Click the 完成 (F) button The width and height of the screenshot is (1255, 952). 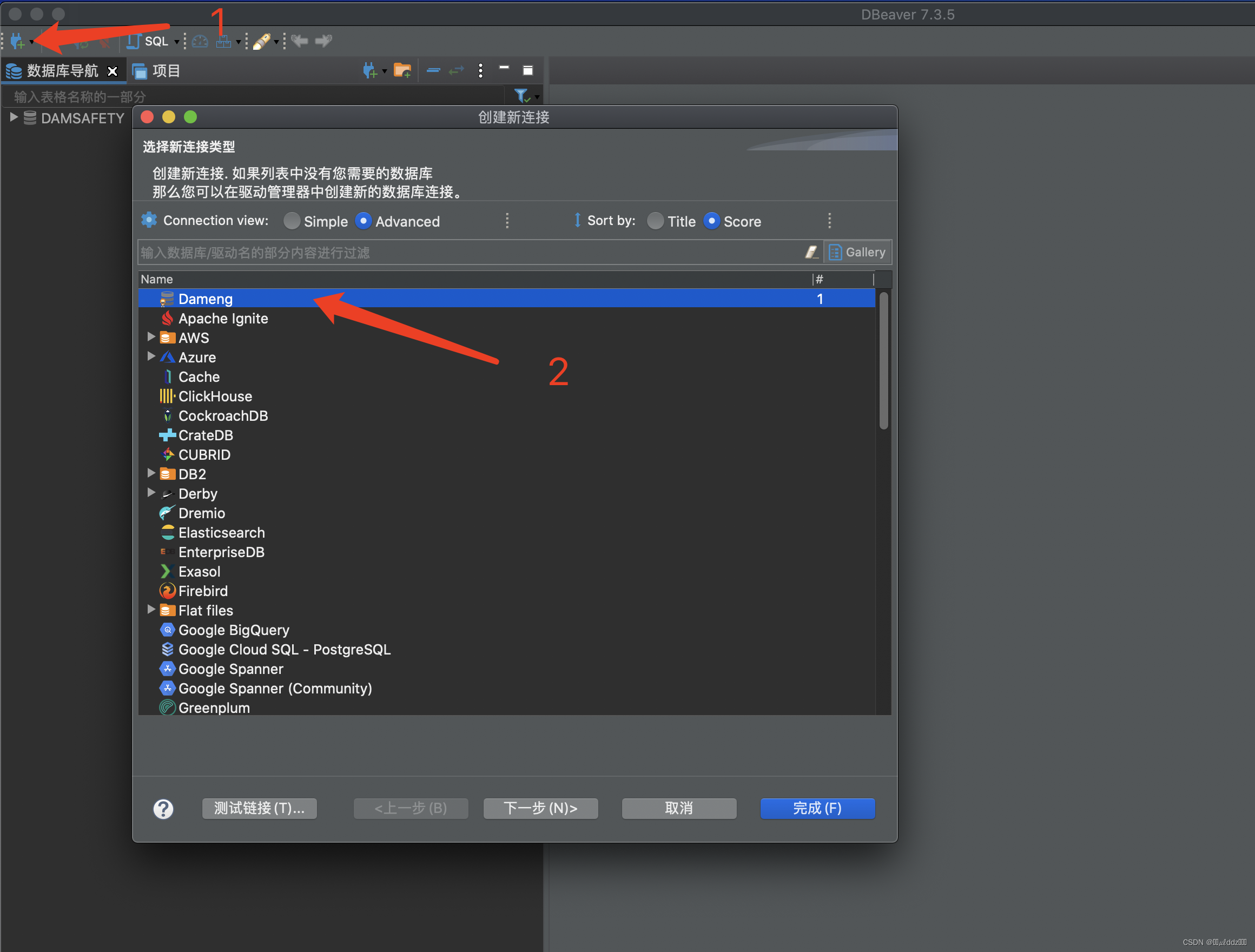click(817, 809)
